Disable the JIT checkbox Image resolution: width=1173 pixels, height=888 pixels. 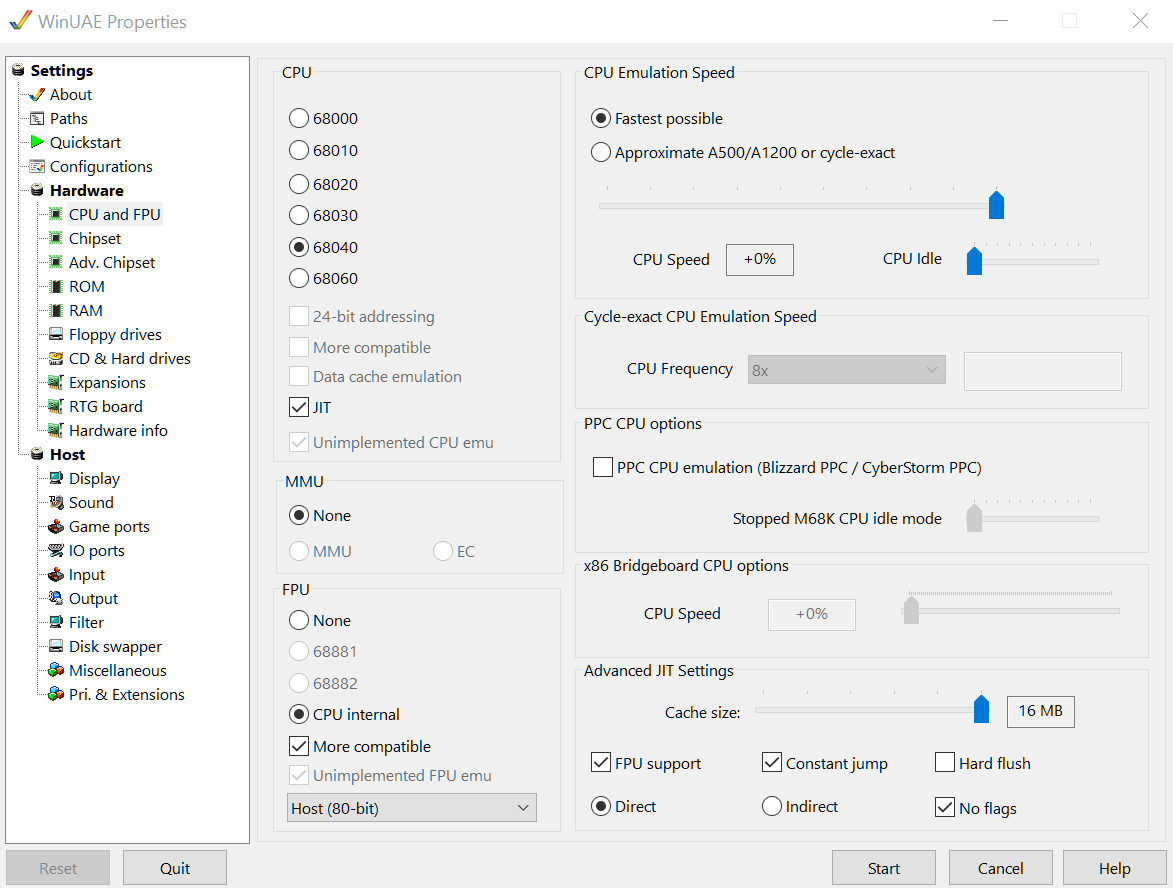298,408
